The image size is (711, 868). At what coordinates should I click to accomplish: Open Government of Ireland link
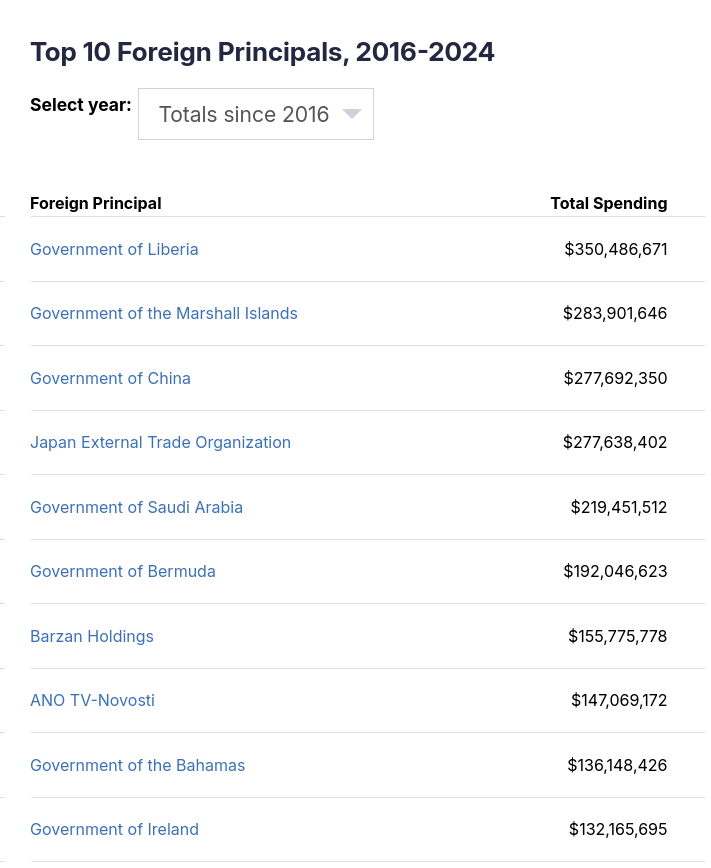115,829
